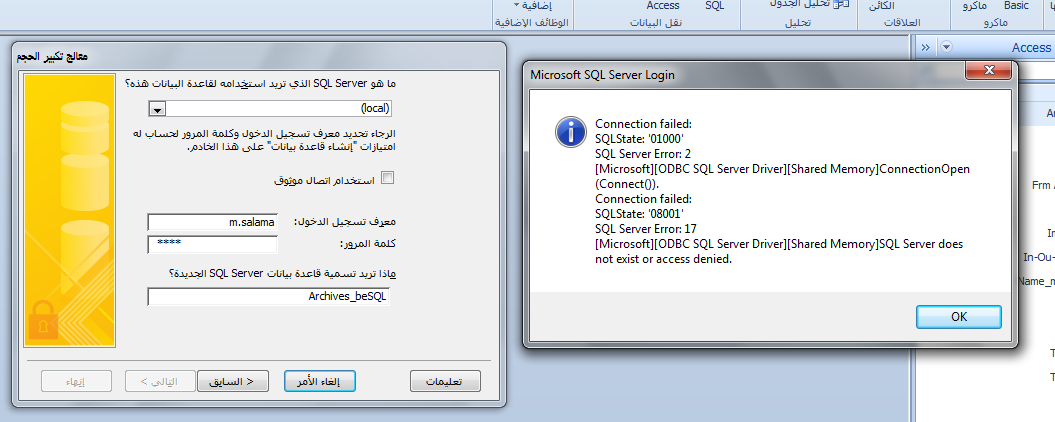Click the الوظائف الإضافية ribbon group label
The width and height of the screenshot is (1055, 422).
coord(532,22)
